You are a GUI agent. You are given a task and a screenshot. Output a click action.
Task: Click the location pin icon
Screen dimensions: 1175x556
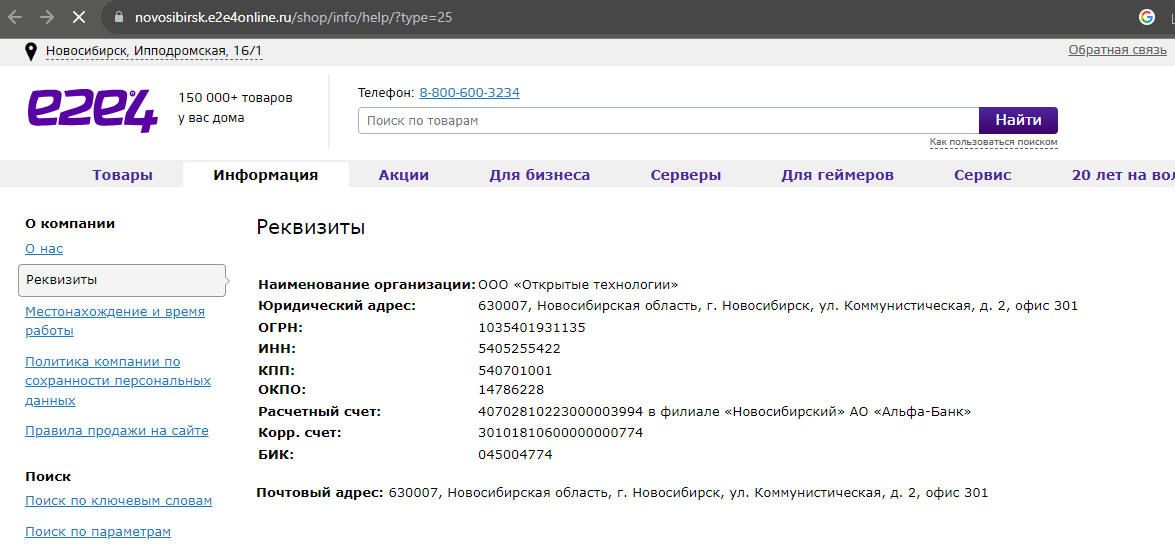click(x=31, y=51)
